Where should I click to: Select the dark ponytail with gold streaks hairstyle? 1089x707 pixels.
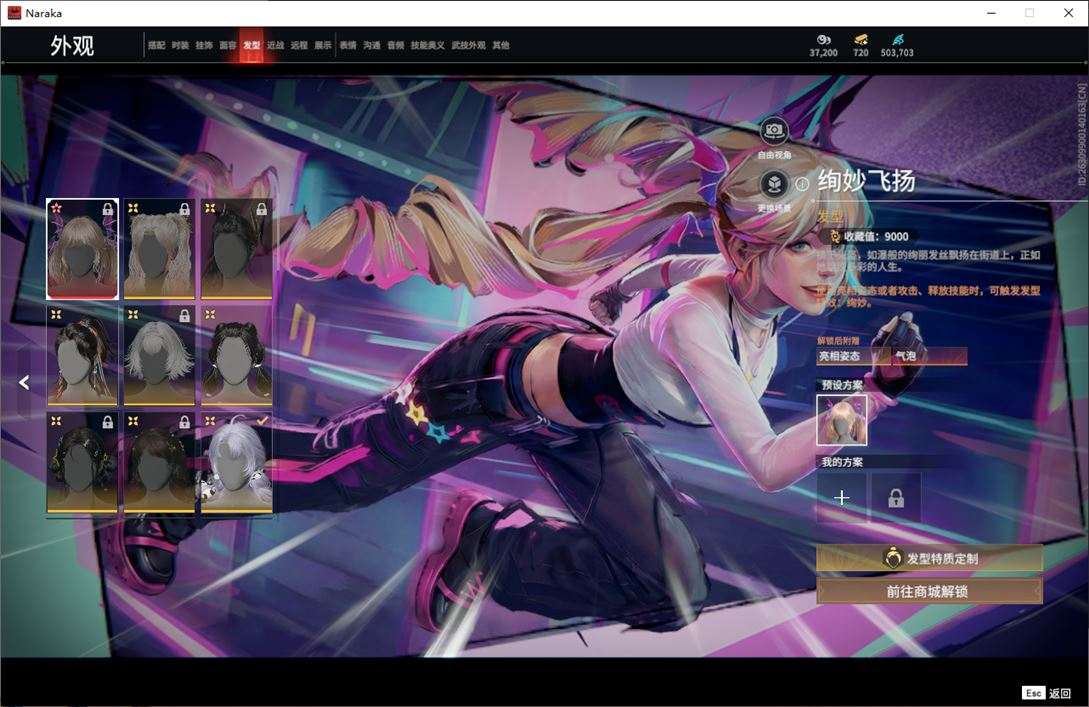pyautogui.click(x=82, y=356)
